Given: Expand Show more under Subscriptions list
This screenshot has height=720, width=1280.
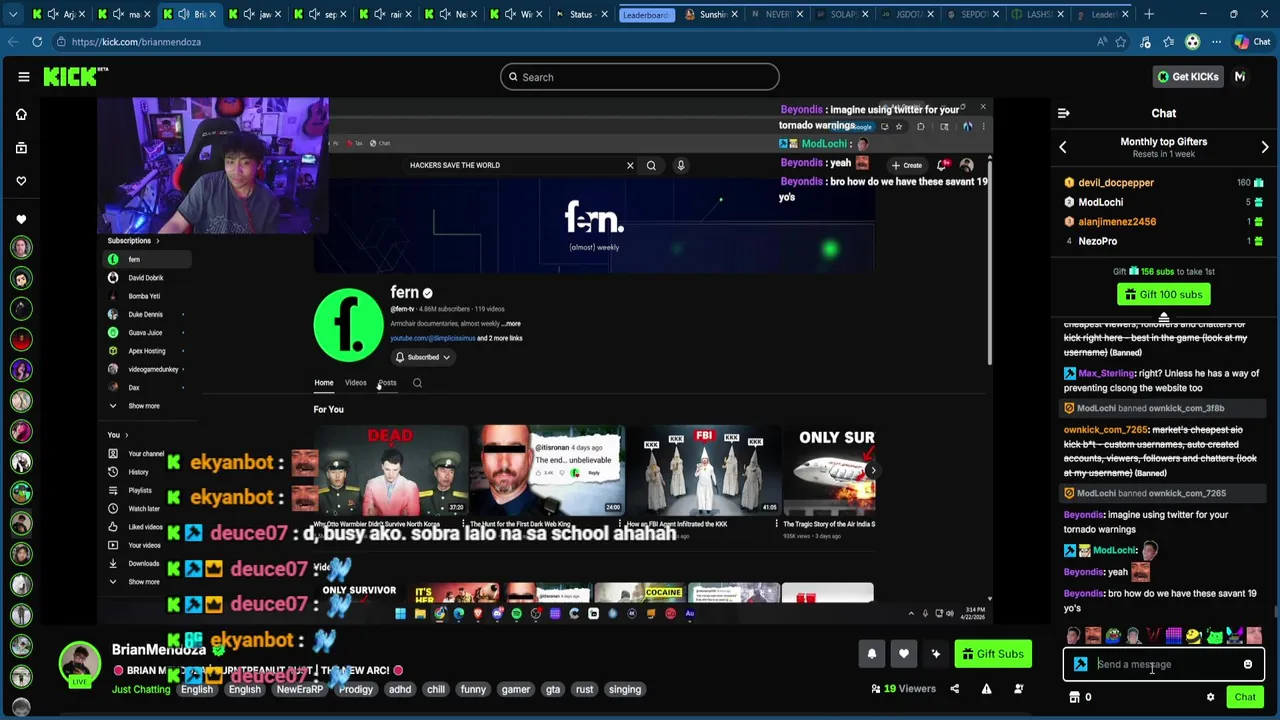Looking at the screenshot, I should pyautogui.click(x=143, y=406).
